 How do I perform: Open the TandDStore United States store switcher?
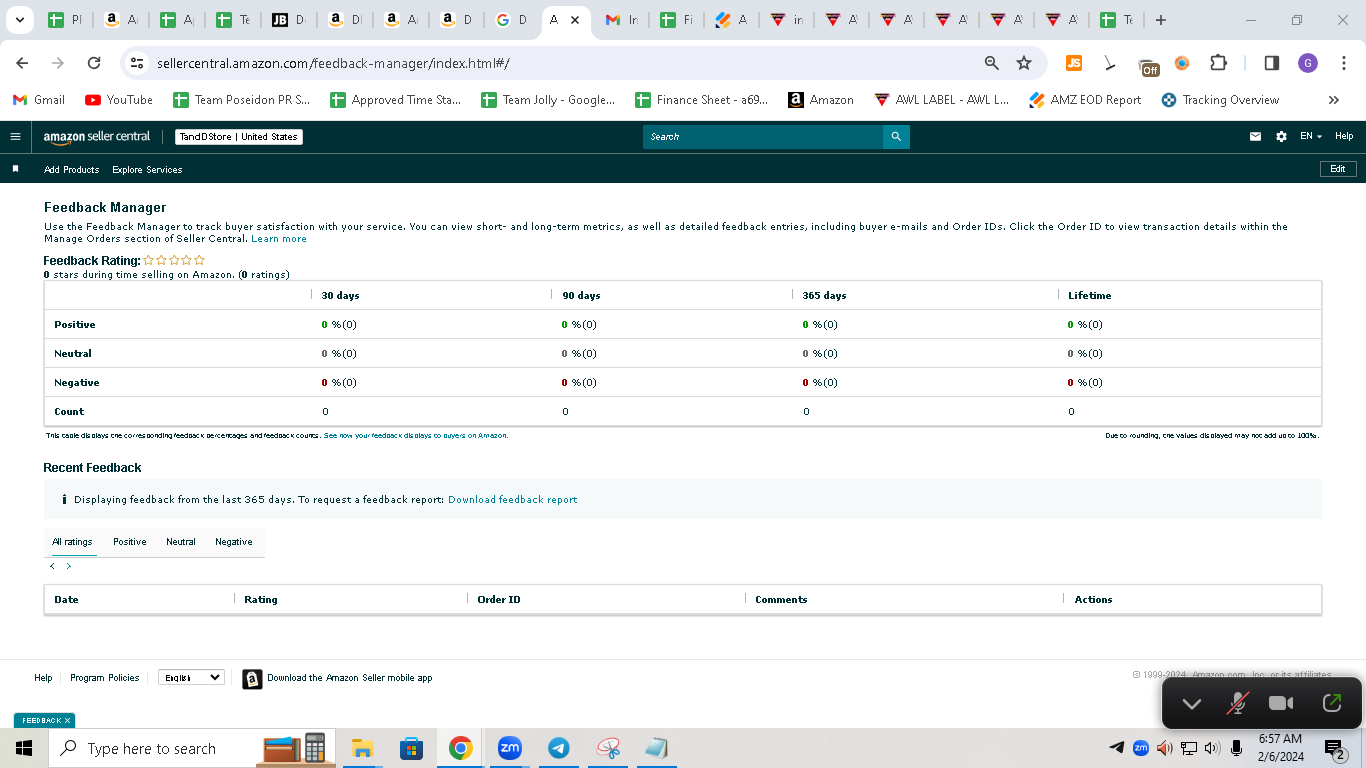[x=239, y=137]
